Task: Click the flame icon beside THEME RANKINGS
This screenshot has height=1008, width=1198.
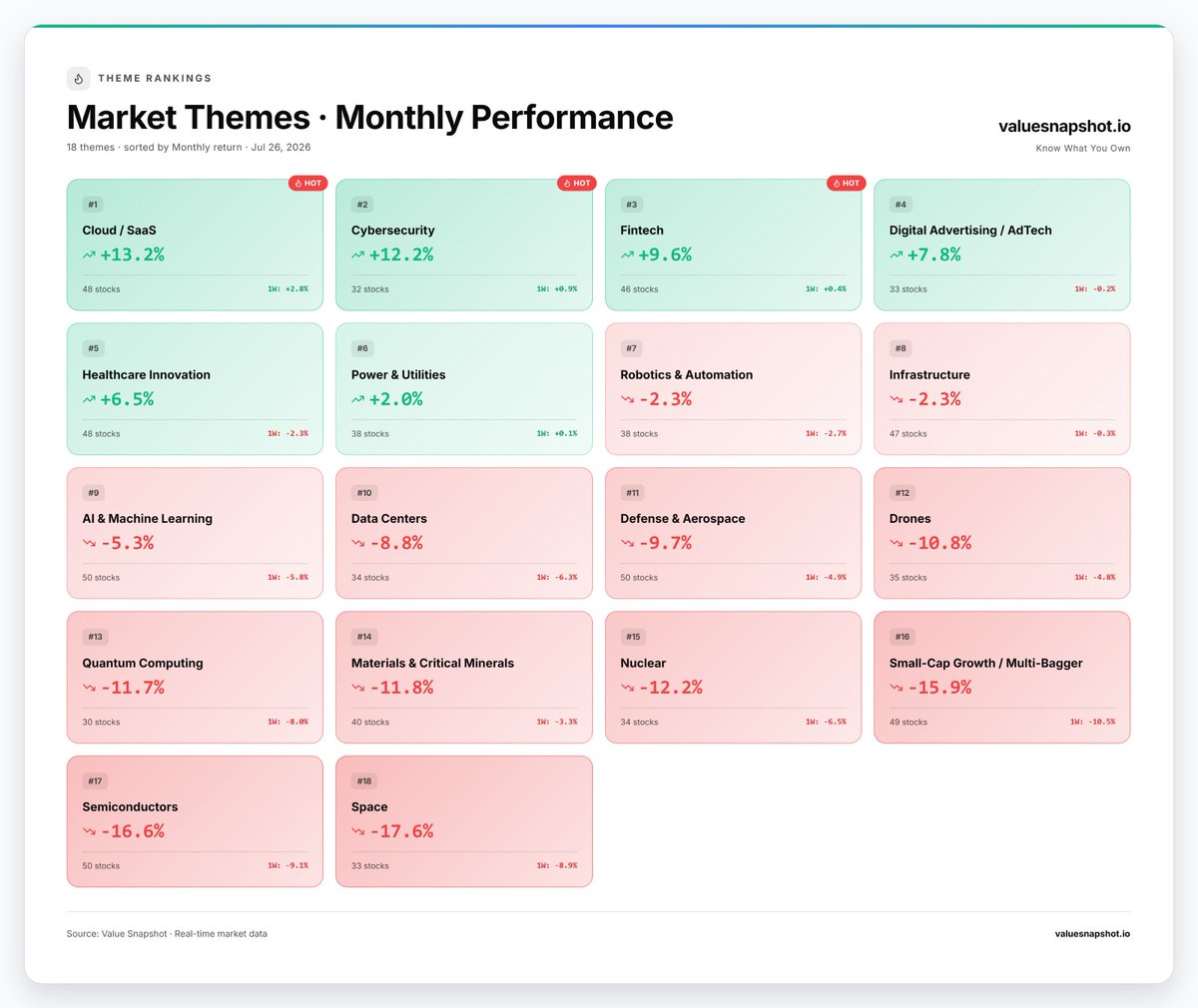Action: [78, 78]
